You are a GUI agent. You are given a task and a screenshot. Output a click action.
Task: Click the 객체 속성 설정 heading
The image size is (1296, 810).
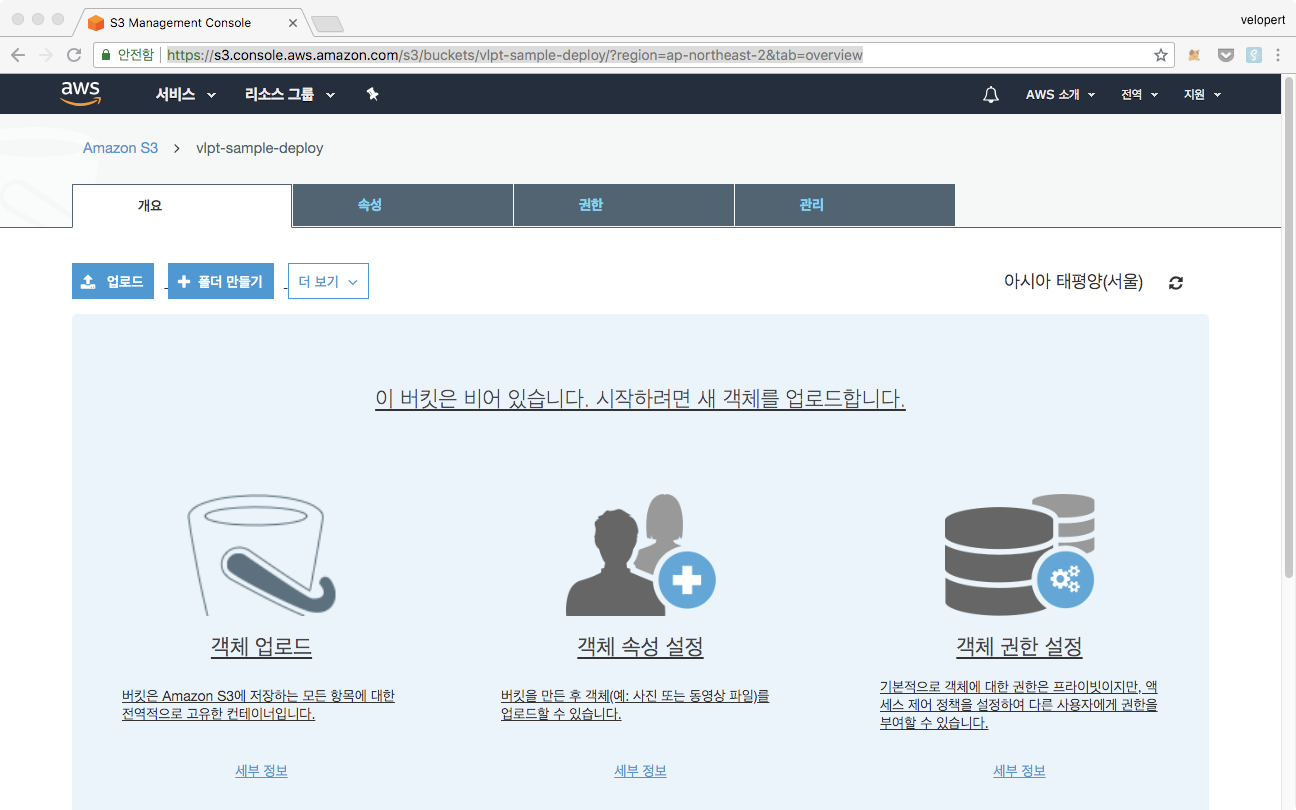(x=640, y=646)
